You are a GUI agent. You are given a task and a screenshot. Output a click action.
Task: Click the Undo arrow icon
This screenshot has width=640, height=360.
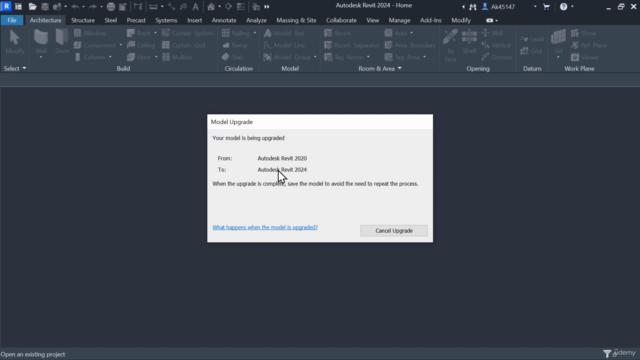[x=75, y=7]
